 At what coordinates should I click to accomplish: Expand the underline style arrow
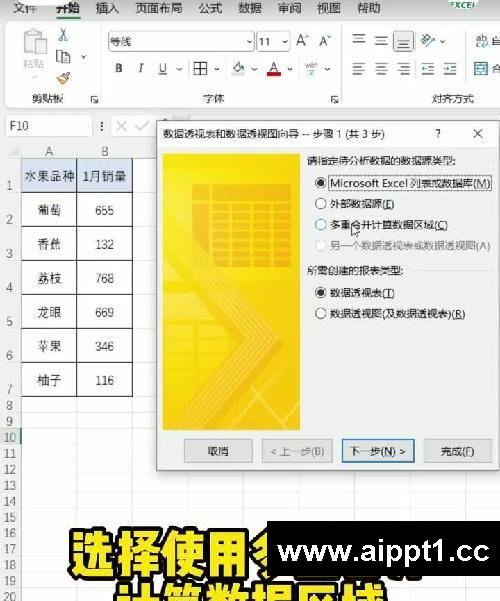tap(179, 69)
